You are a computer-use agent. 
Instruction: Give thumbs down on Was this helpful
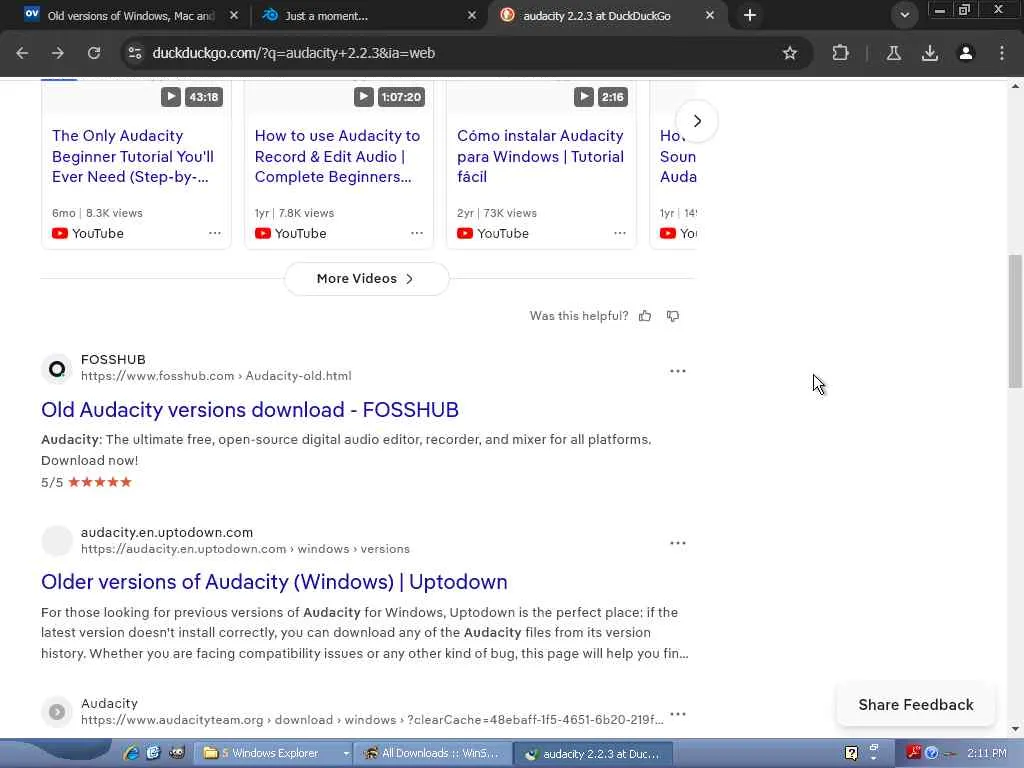673,316
